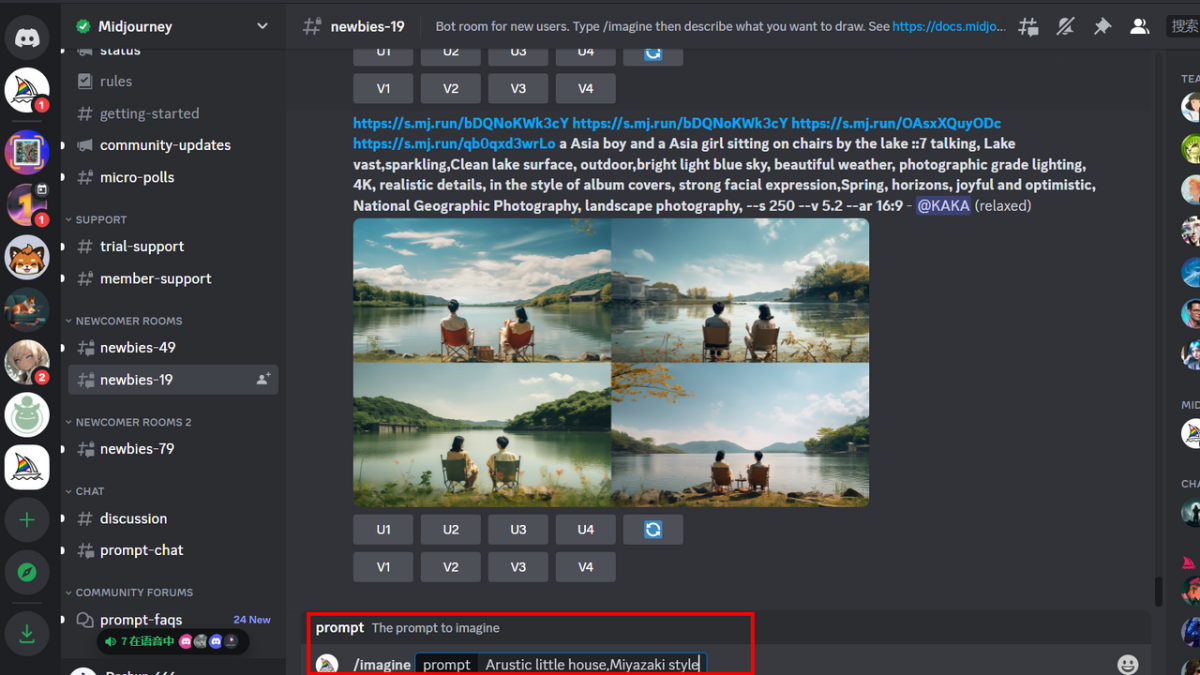1200x675 pixels.
Task: Click the voice activity pill '7 在语音中'
Action: [x=172, y=641]
